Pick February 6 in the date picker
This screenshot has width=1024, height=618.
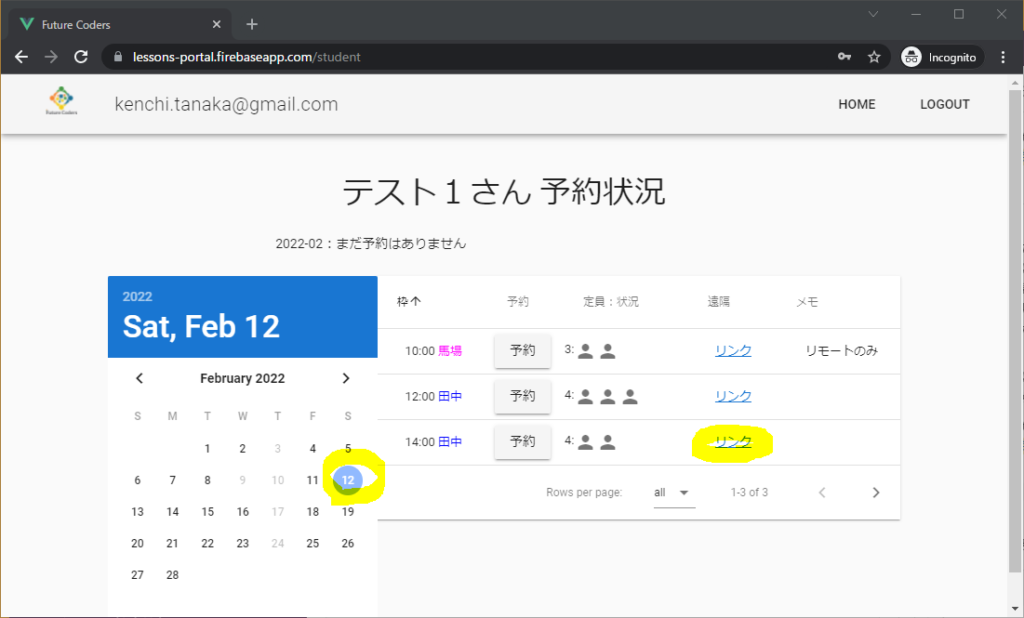click(137, 480)
